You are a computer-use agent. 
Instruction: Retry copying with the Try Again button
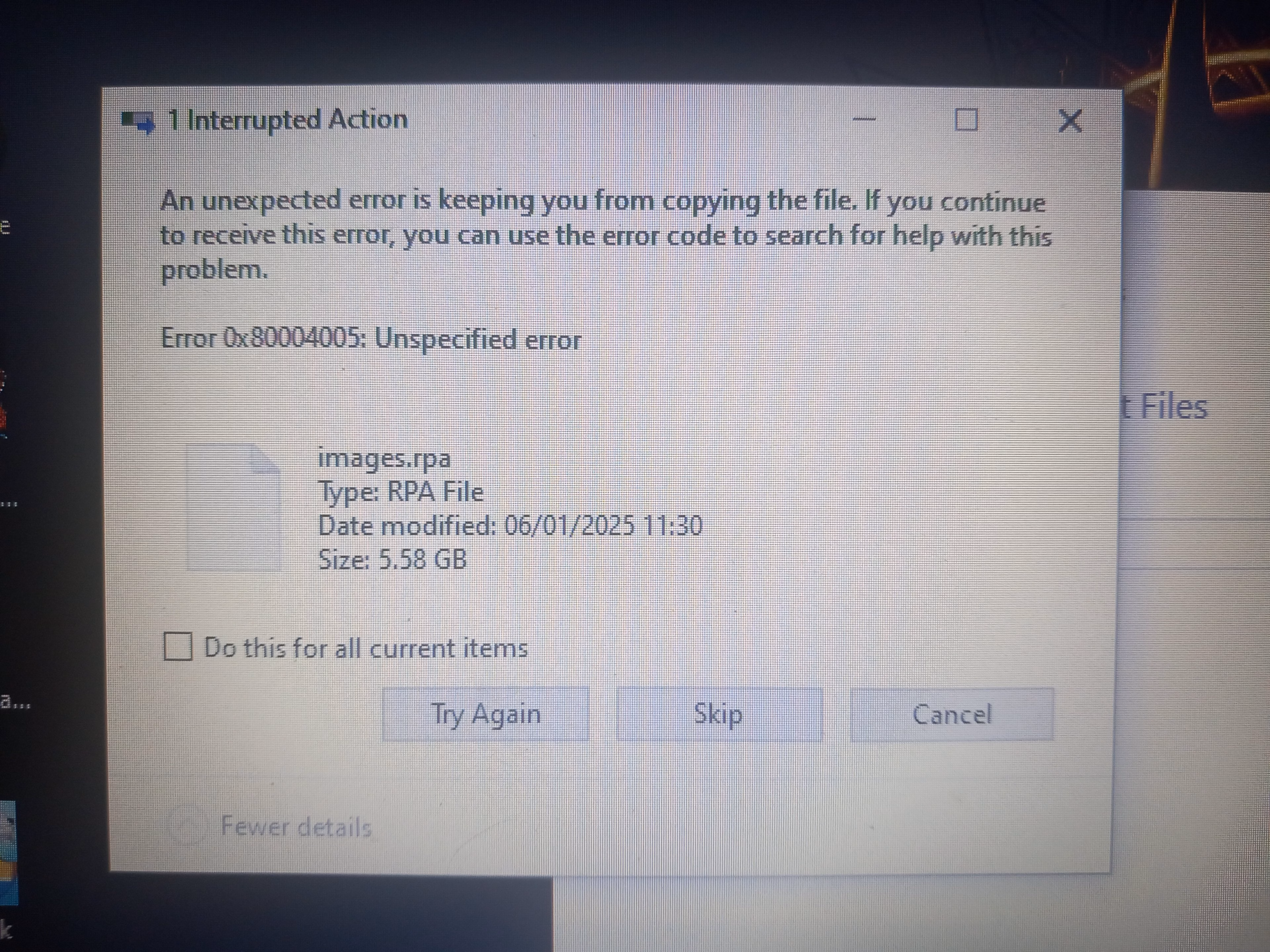[x=486, y=714]
